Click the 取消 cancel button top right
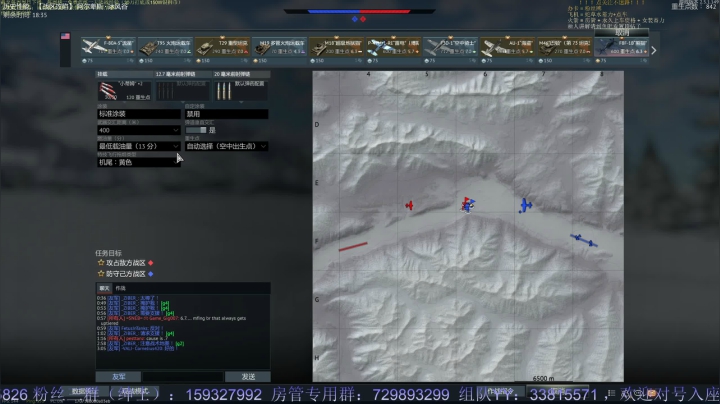This screenshot has width=720, height=404. (622, 33)
